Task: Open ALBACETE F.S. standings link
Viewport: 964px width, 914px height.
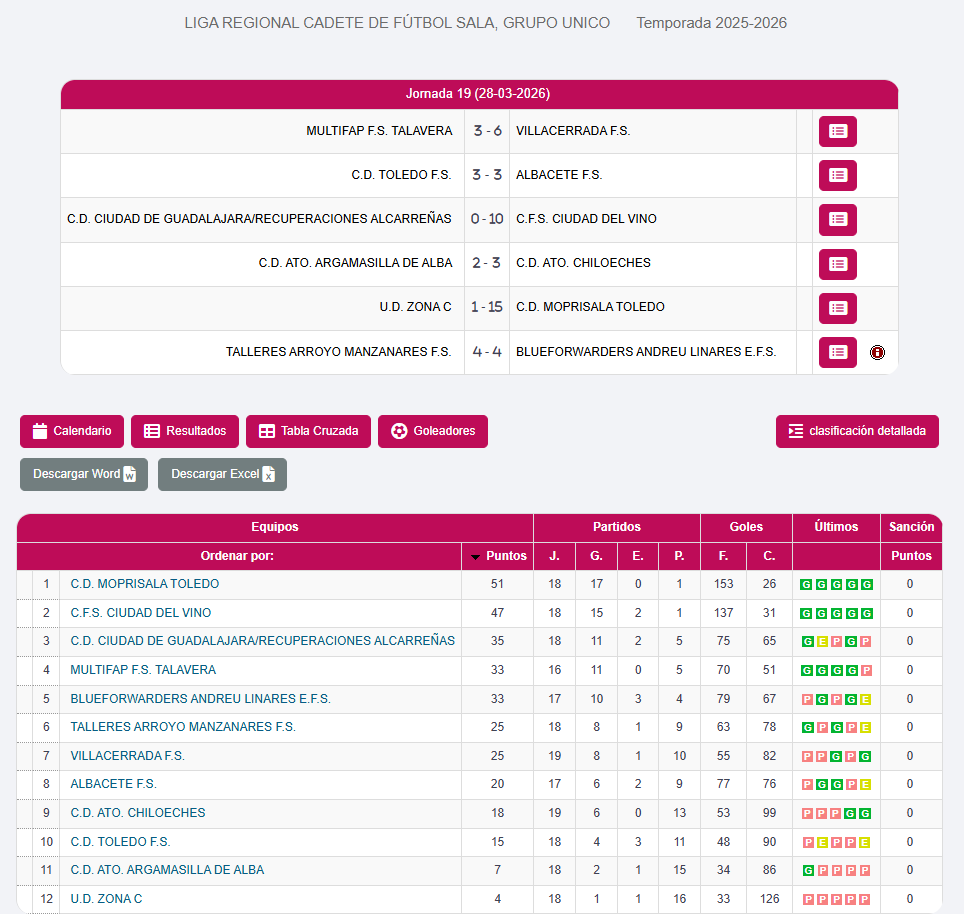Action: pyautogui.click(x=114, y=784)
